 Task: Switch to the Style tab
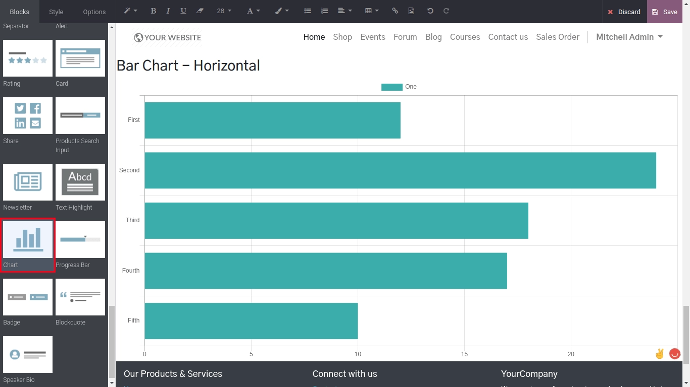(56, 11)
